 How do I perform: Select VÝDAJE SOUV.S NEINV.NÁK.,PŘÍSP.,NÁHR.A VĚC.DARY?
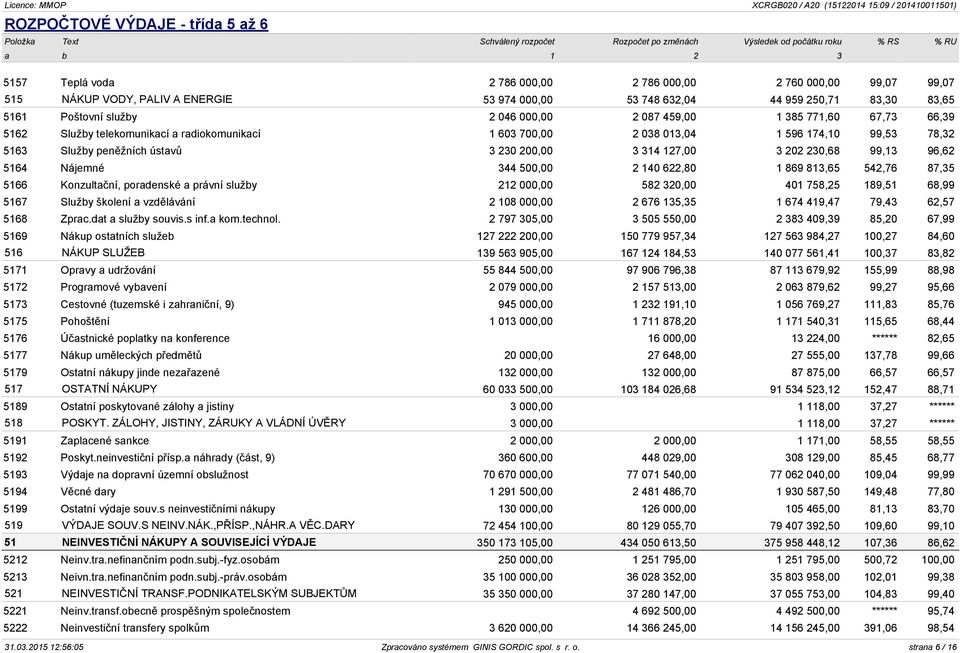point(208,525)
